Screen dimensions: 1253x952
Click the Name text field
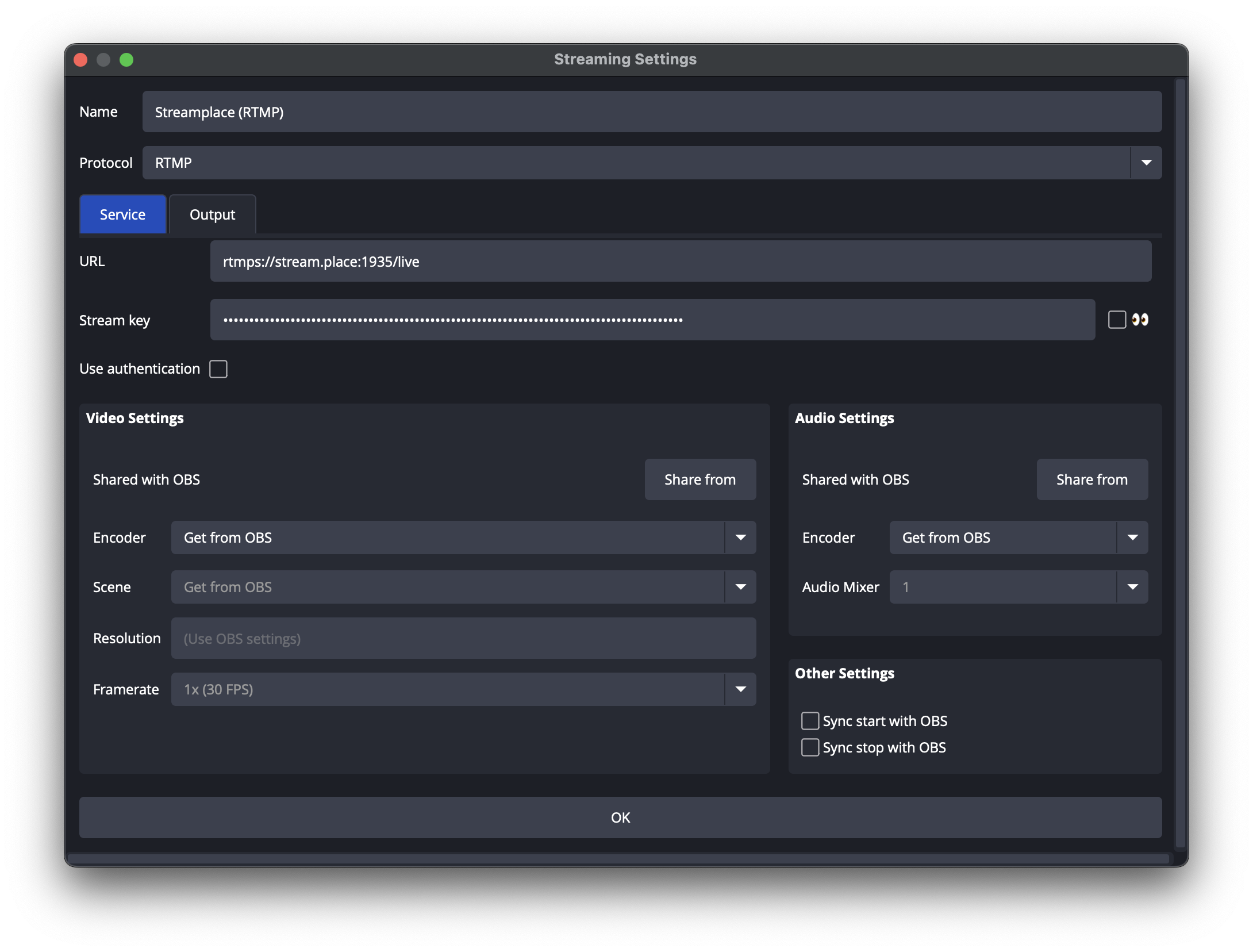(x=651, y=112)
